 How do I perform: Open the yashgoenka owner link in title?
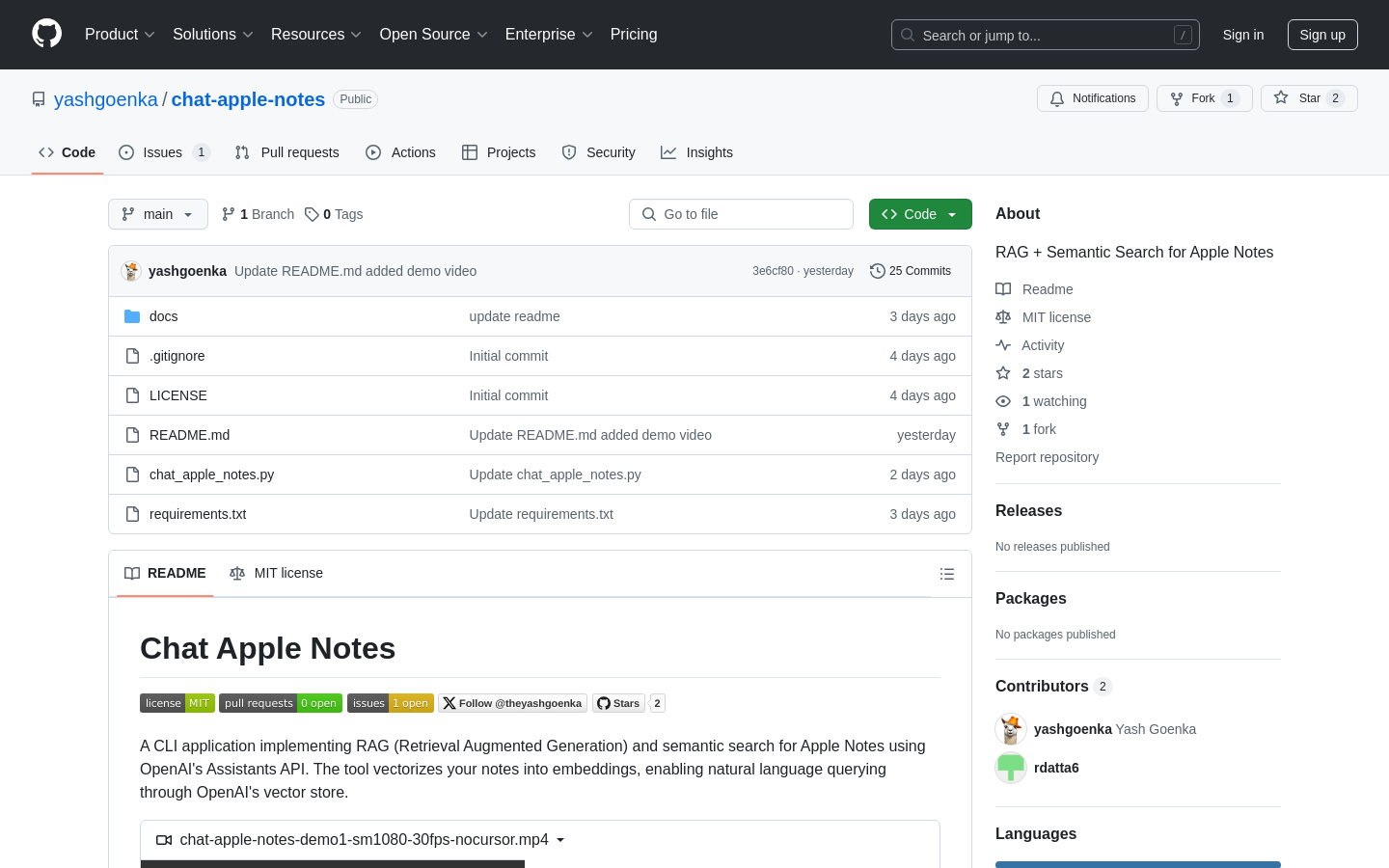pyautogui.click(x=106, y=99)
